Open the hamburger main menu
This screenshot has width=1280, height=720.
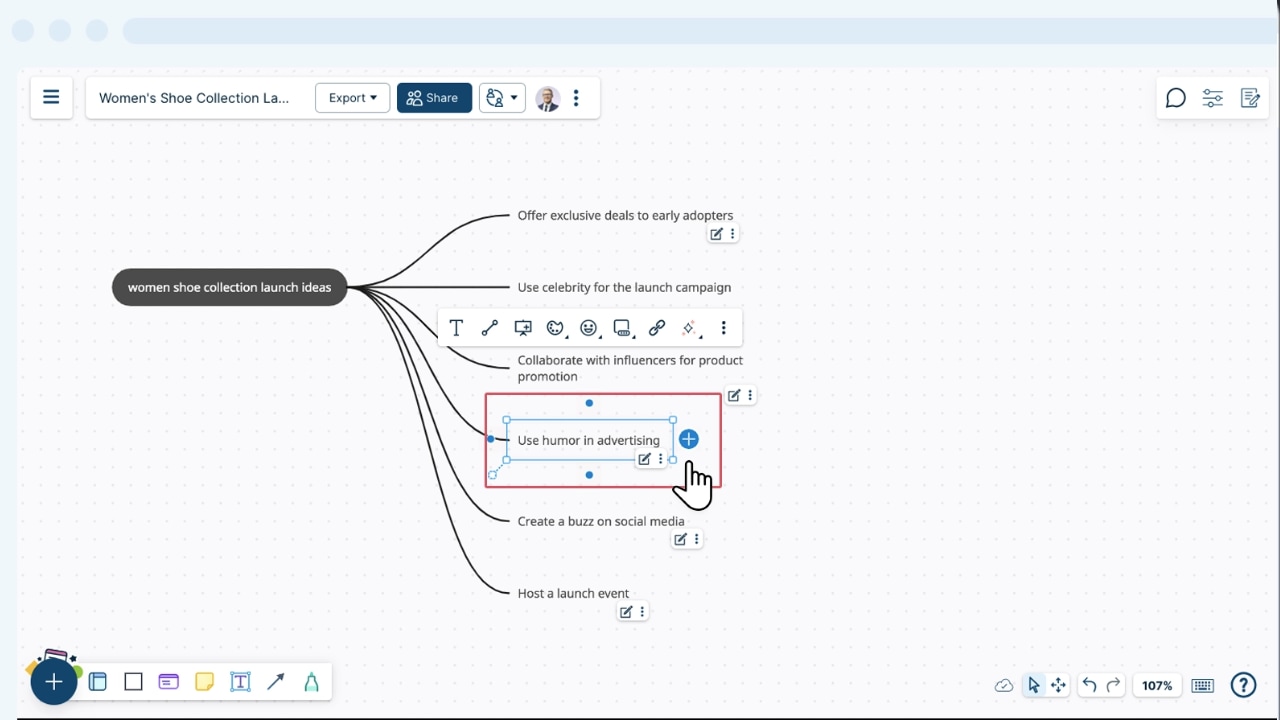(51, 98)
